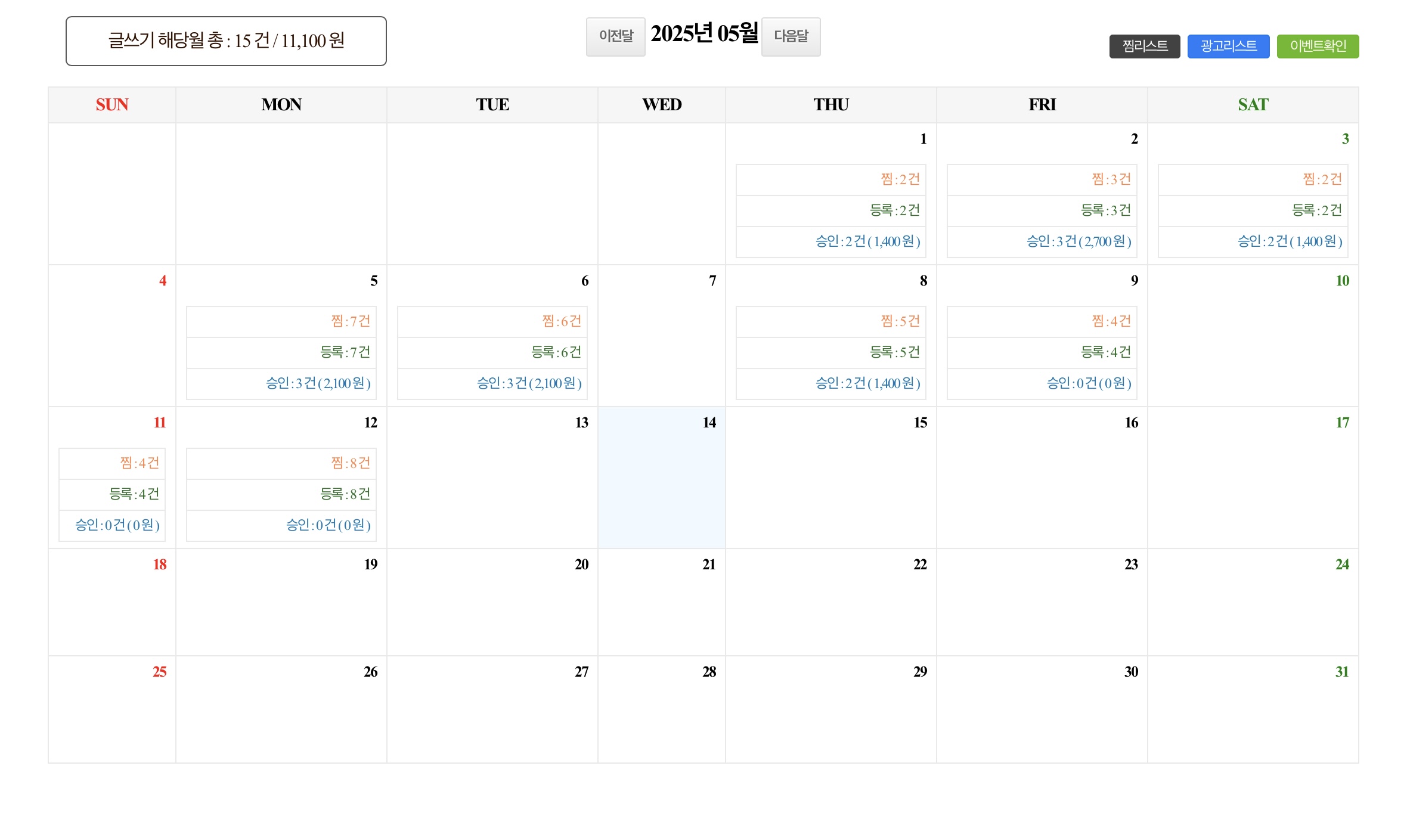Viewport: 1407px width, 840px height.
Task: Open the 광고리스트 page
Action: (1228, 46)
